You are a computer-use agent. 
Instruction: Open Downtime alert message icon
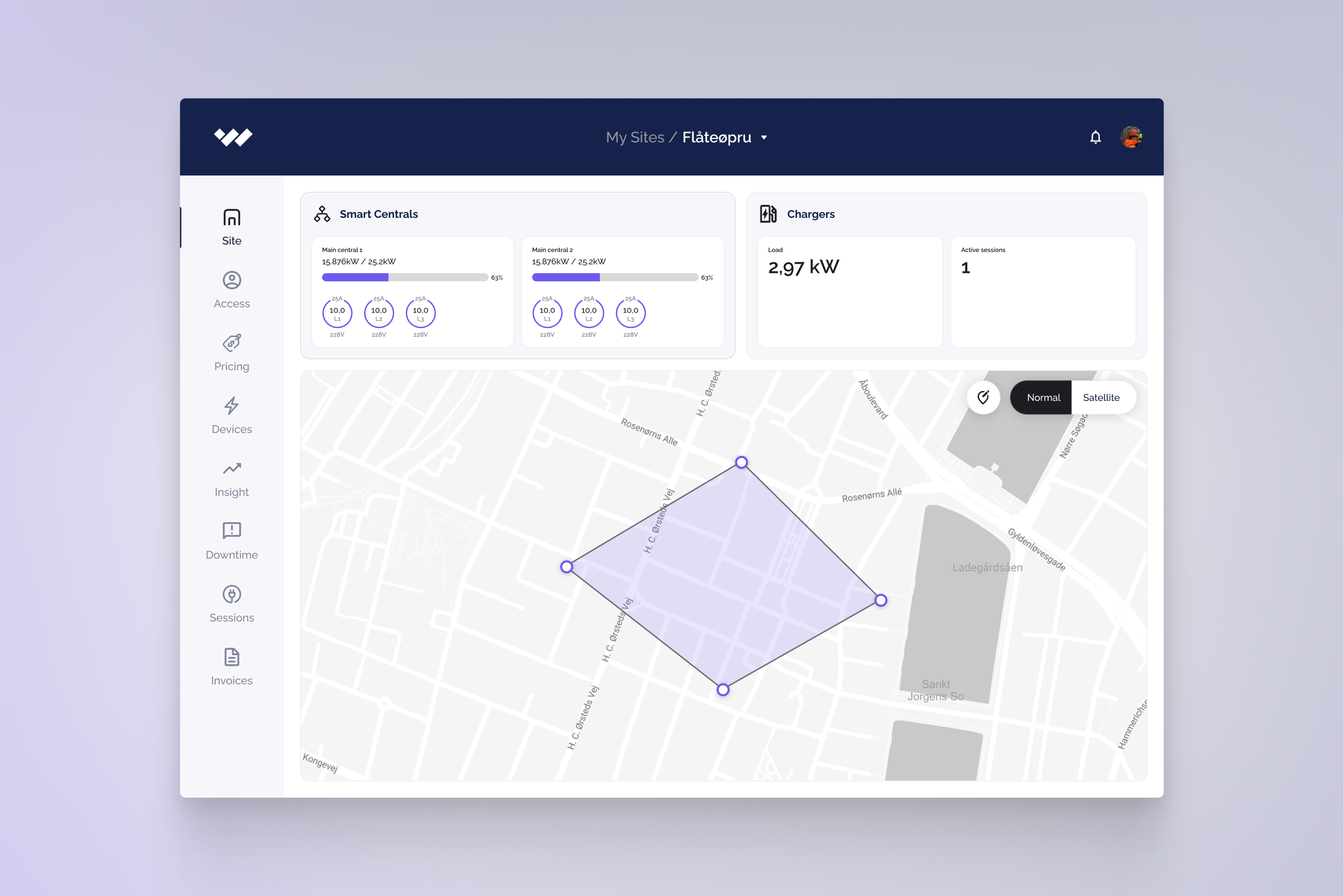point(232,530)
